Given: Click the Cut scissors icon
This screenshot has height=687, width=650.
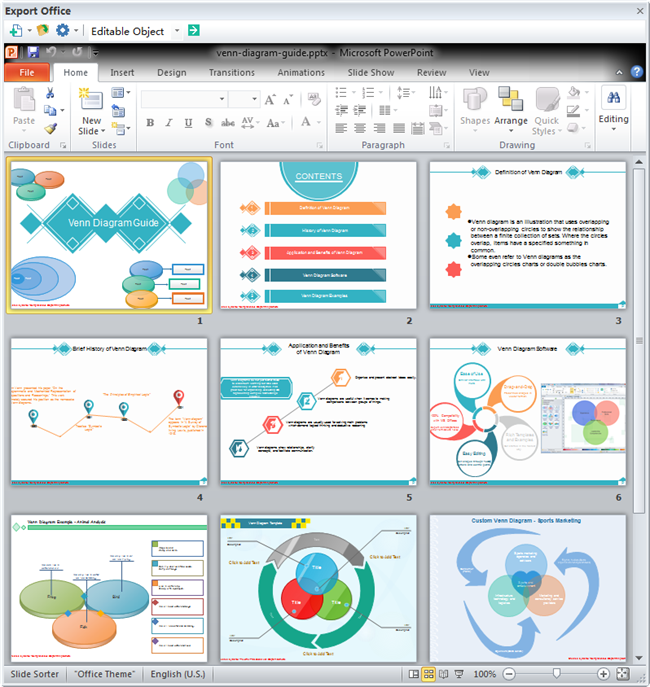Looking at the screenshot, I should (50, 92).
